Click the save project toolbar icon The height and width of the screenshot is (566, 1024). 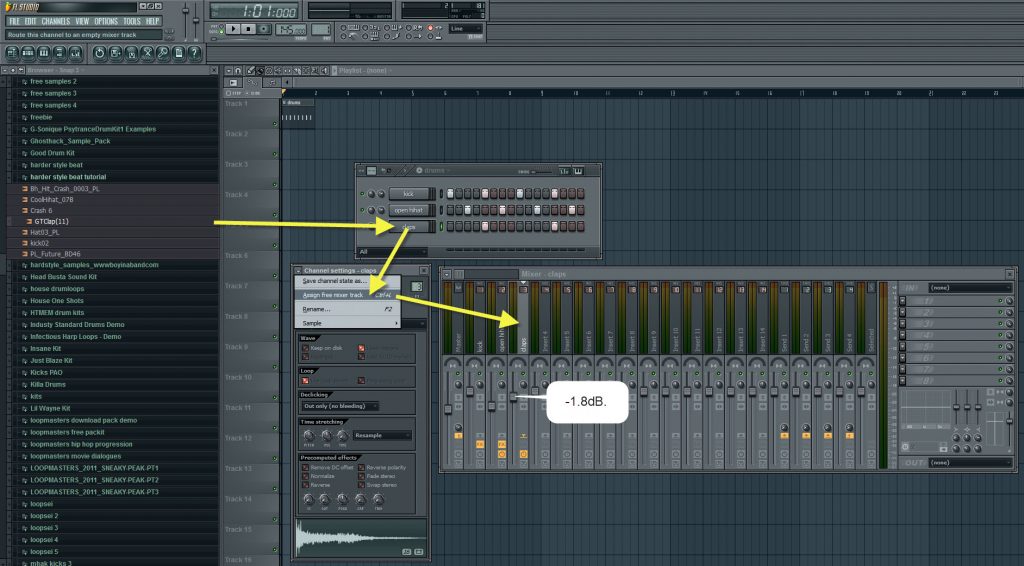[115, 53]
